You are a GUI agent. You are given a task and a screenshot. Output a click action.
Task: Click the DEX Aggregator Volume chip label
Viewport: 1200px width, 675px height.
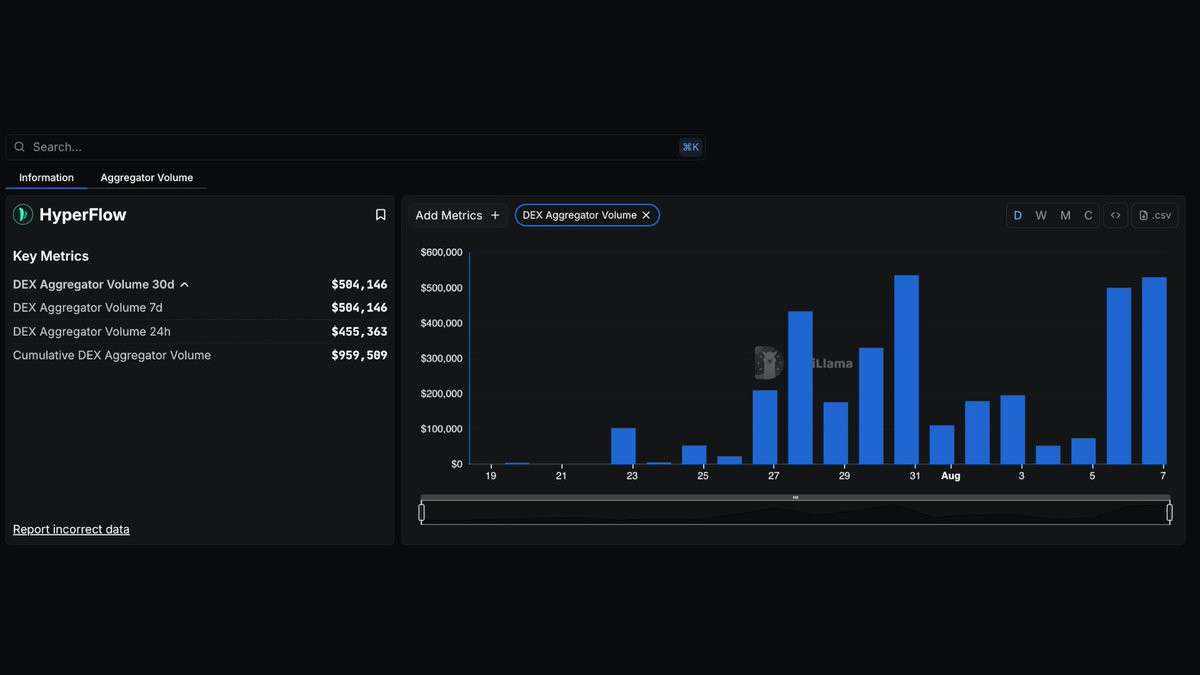pyautogui.click(x=579, y=215)
